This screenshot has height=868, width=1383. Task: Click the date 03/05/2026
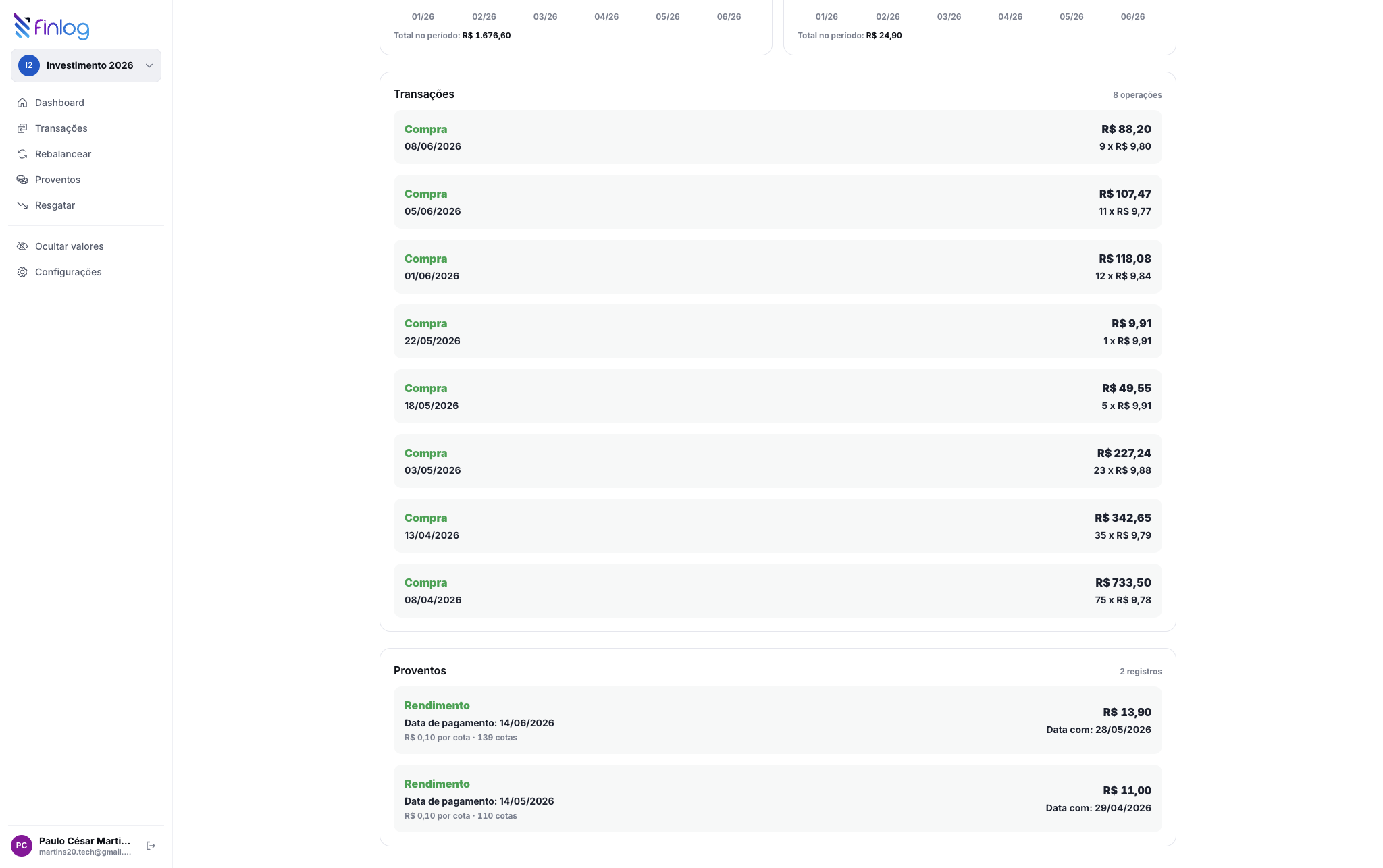pos(432,470)
